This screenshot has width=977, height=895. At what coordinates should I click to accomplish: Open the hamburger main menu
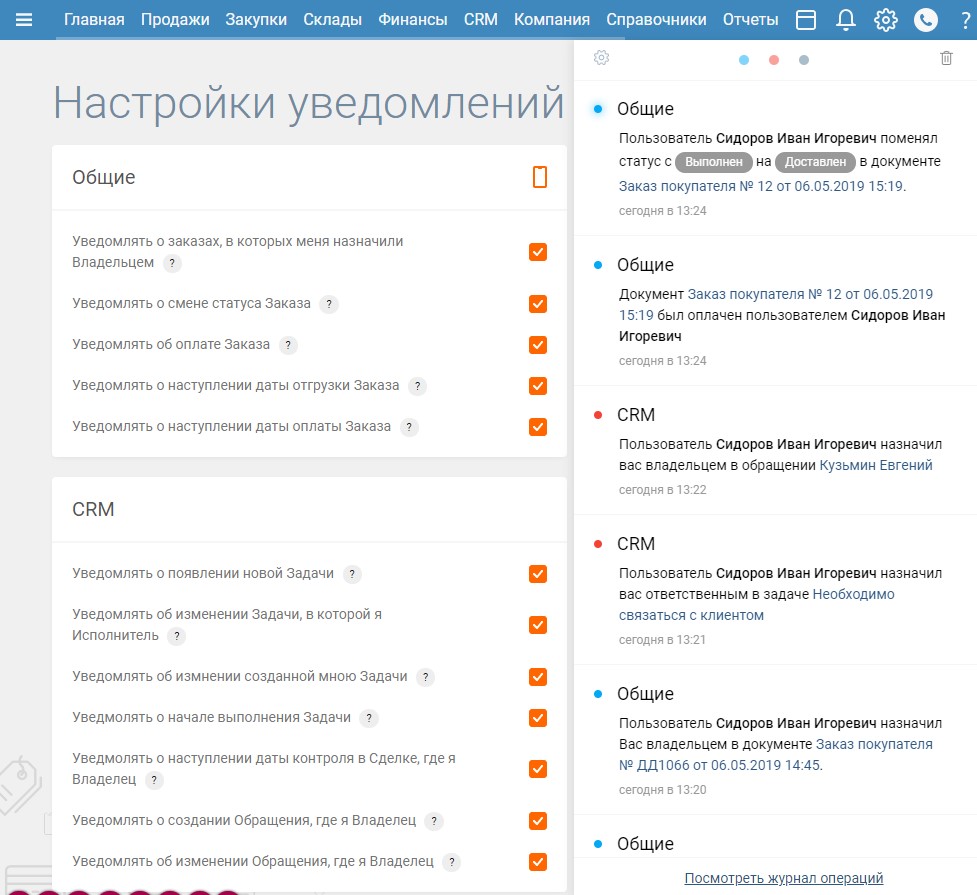coord(25,20)
